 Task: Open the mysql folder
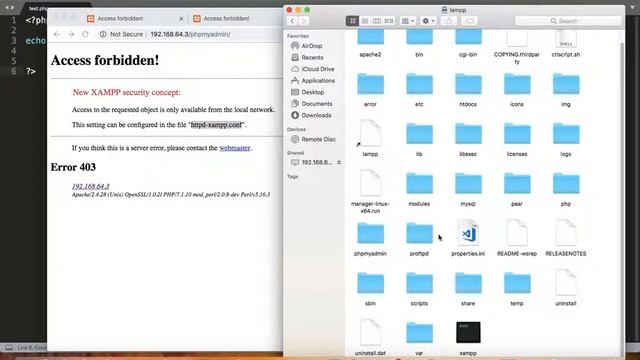tap(468, 184)
